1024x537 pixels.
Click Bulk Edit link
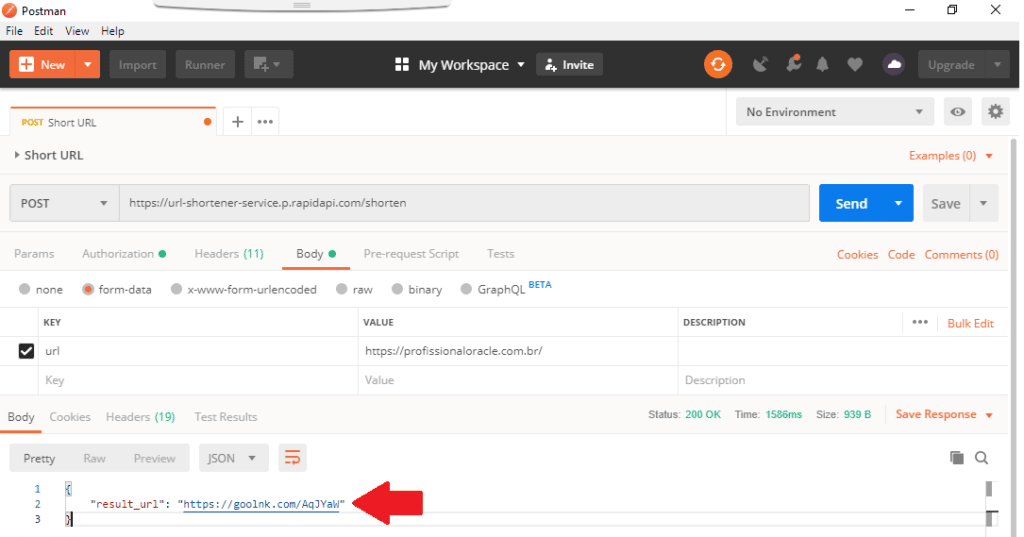(x=970, y=323)
